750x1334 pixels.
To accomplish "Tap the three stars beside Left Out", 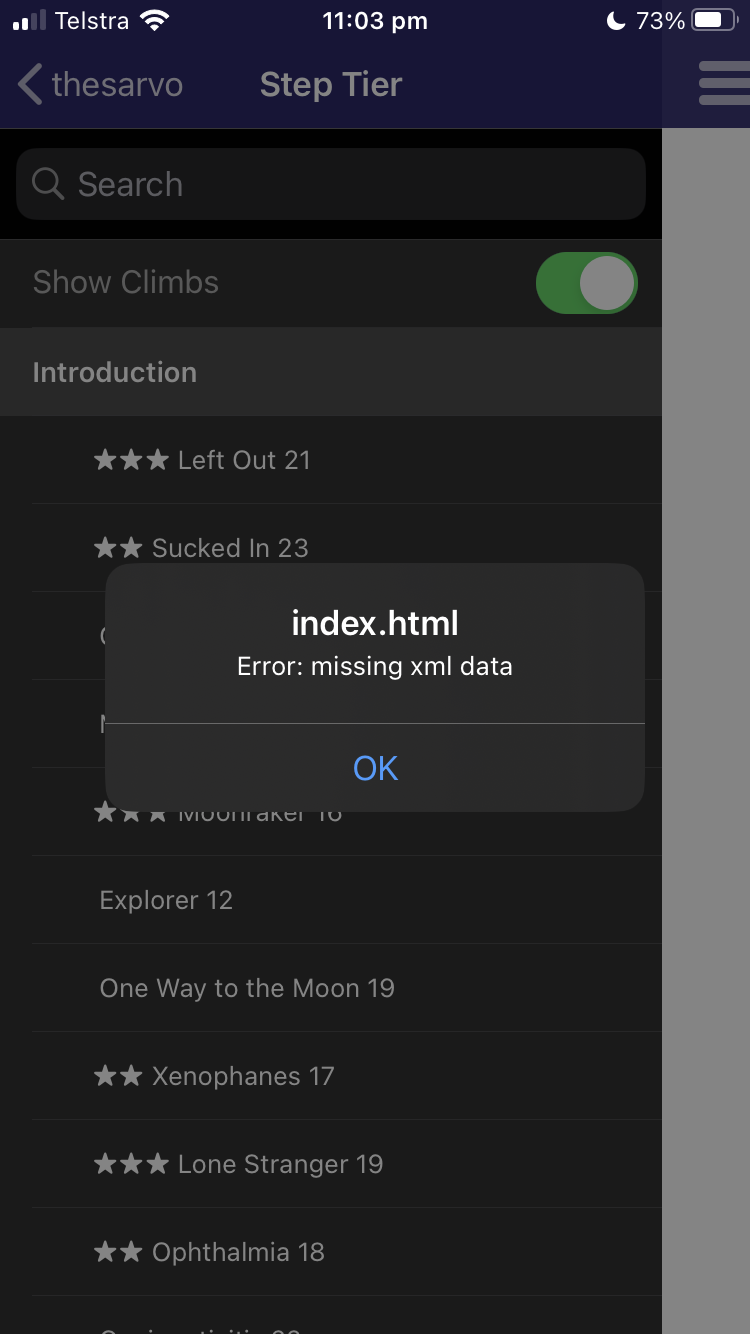I will point(131,460).
